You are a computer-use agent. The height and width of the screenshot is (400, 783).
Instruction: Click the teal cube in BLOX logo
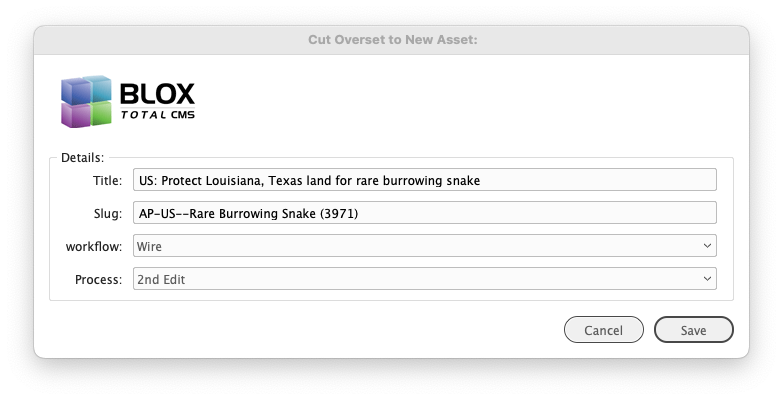(x=98, y=89)
